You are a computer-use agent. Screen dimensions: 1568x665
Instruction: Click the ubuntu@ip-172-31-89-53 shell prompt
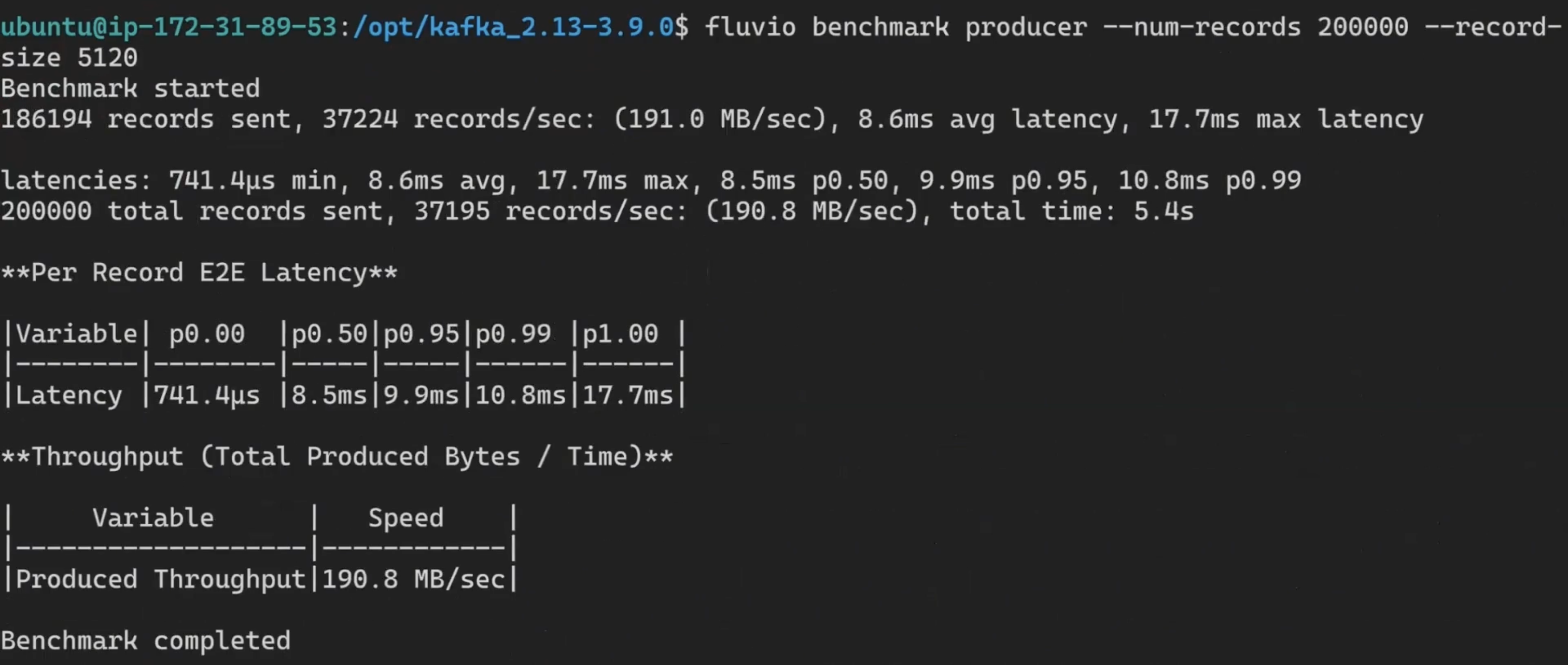[168, 27]
